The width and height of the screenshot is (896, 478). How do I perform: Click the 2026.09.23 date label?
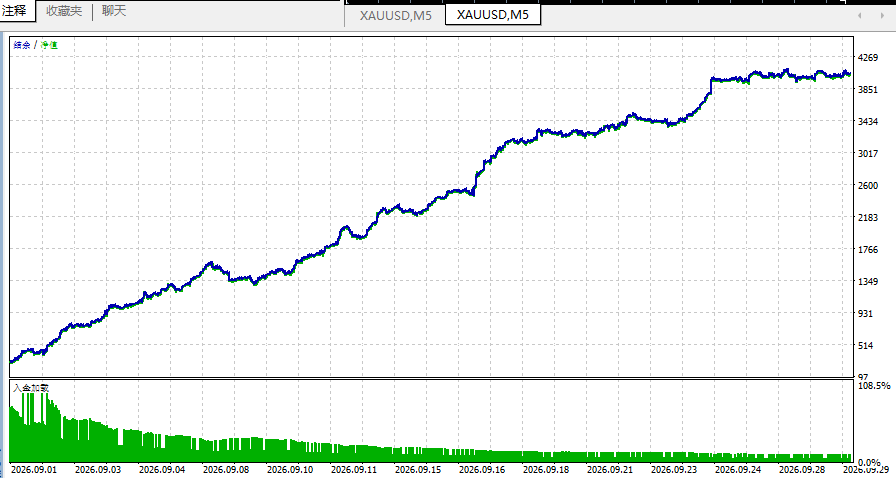(674, 469)
